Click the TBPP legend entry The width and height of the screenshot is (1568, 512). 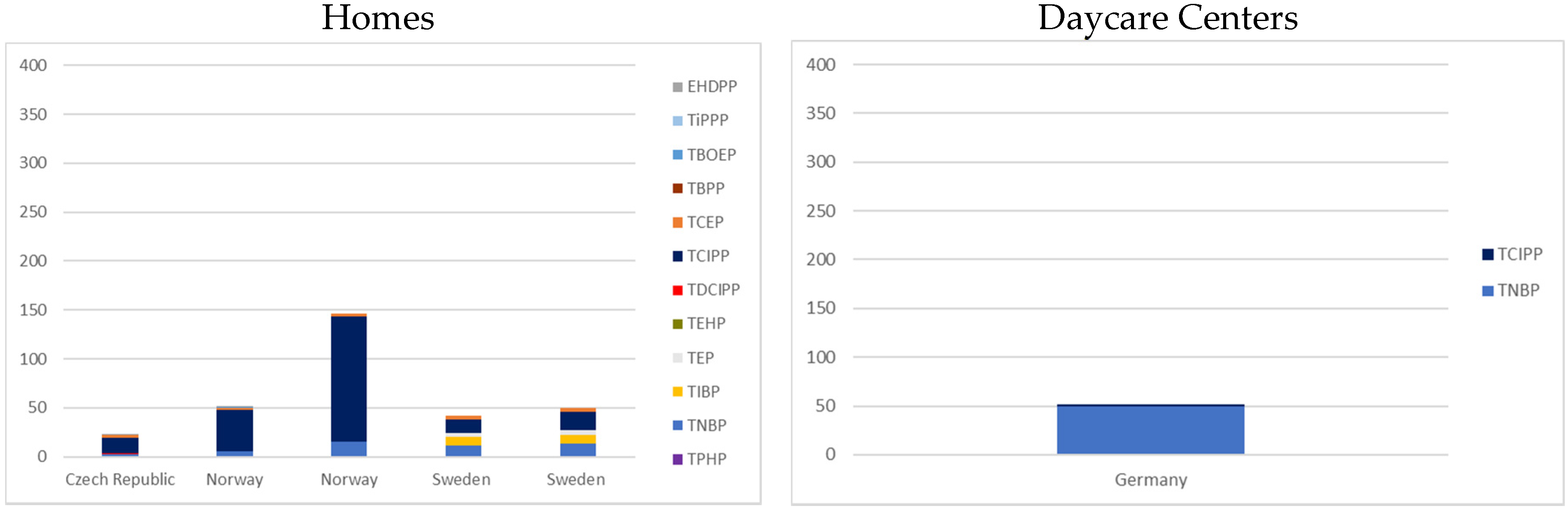705,189
